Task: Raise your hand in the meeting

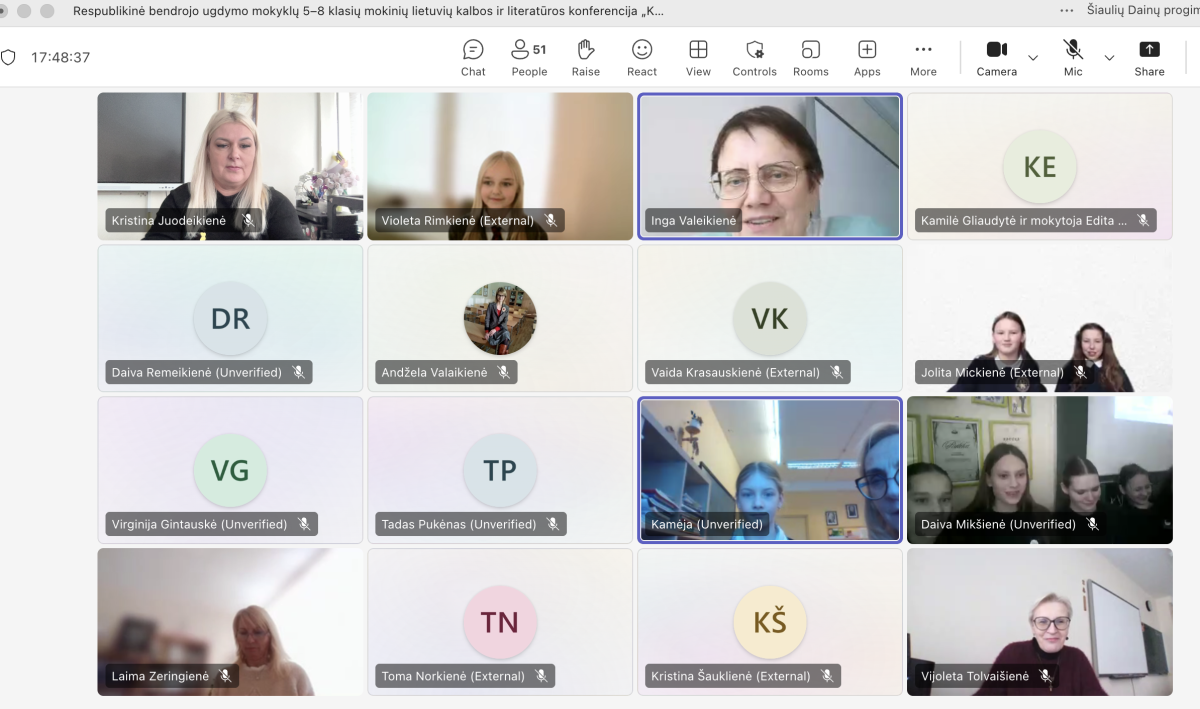Action: pos(586,57)
